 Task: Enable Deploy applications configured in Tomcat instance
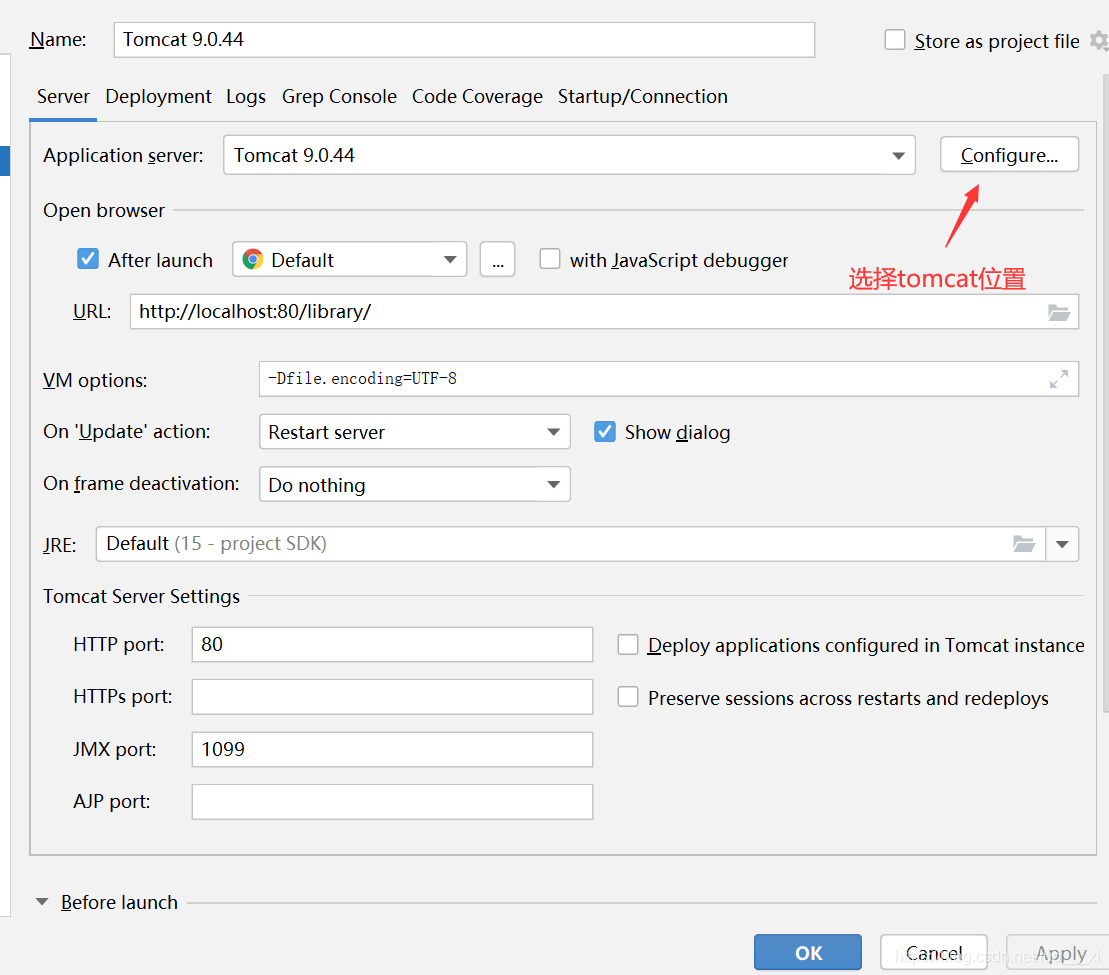coord(627,645)
